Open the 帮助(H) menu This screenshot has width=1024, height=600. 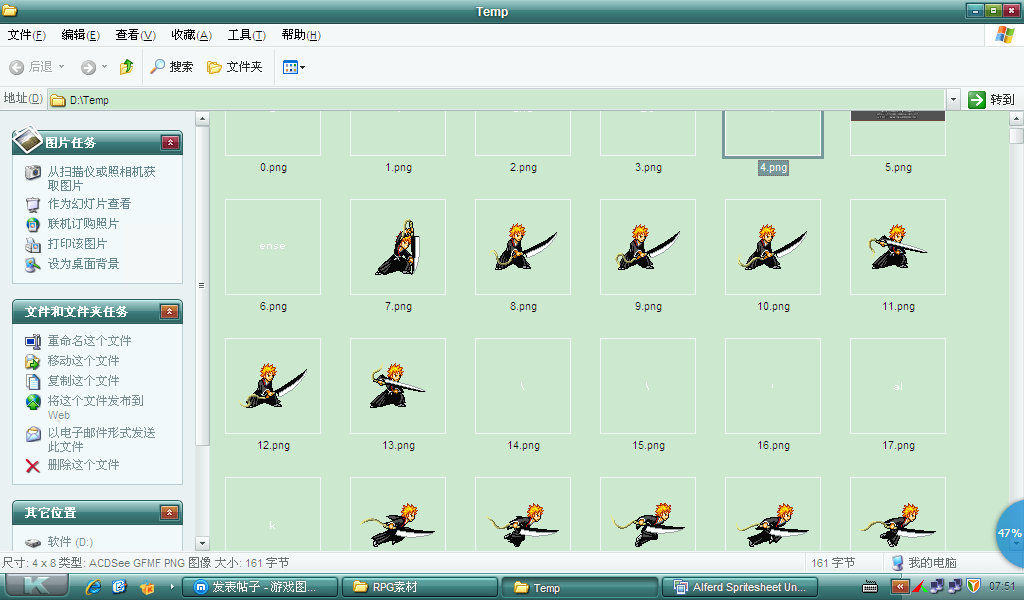click(x=301, y=35)
